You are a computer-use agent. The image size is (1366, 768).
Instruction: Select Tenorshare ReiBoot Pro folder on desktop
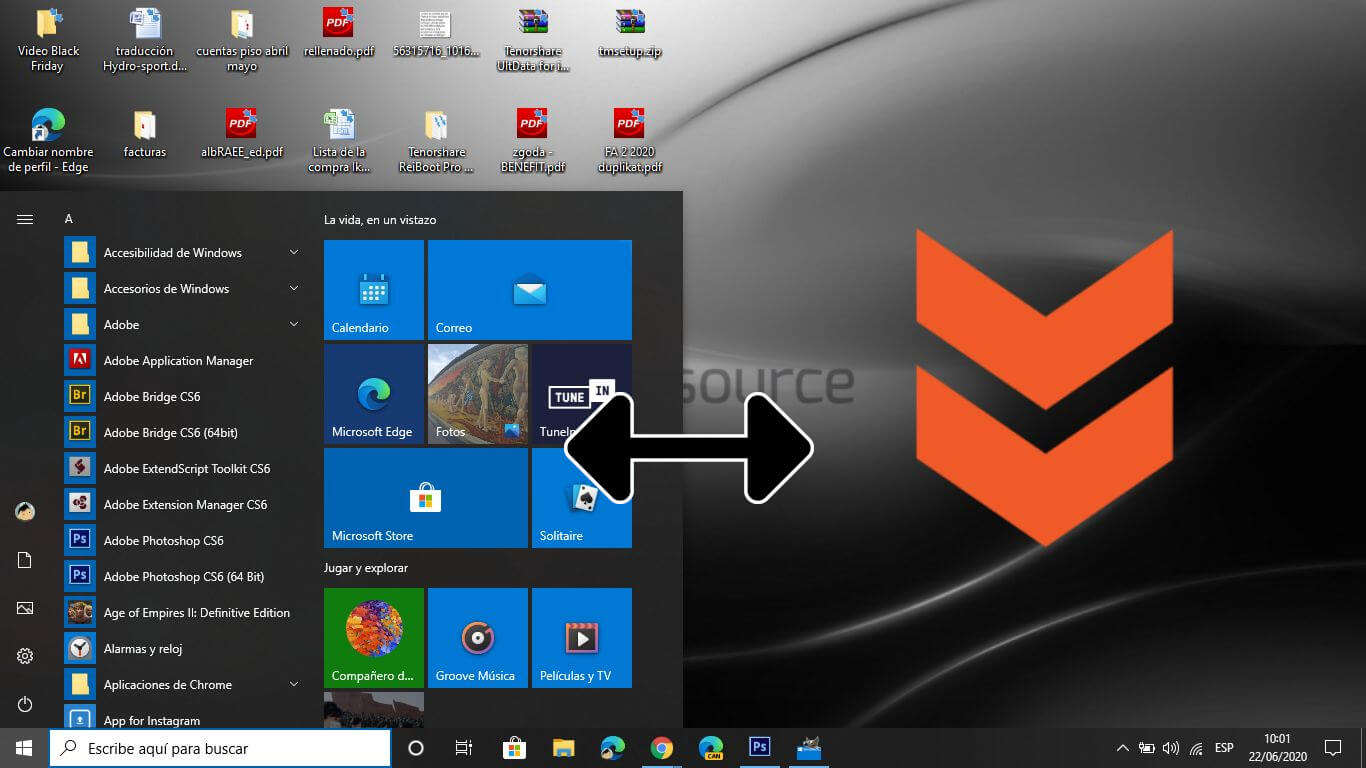(436, 141)
